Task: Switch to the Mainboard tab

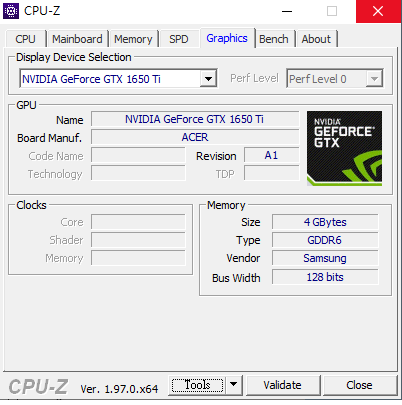Action: 77,39
